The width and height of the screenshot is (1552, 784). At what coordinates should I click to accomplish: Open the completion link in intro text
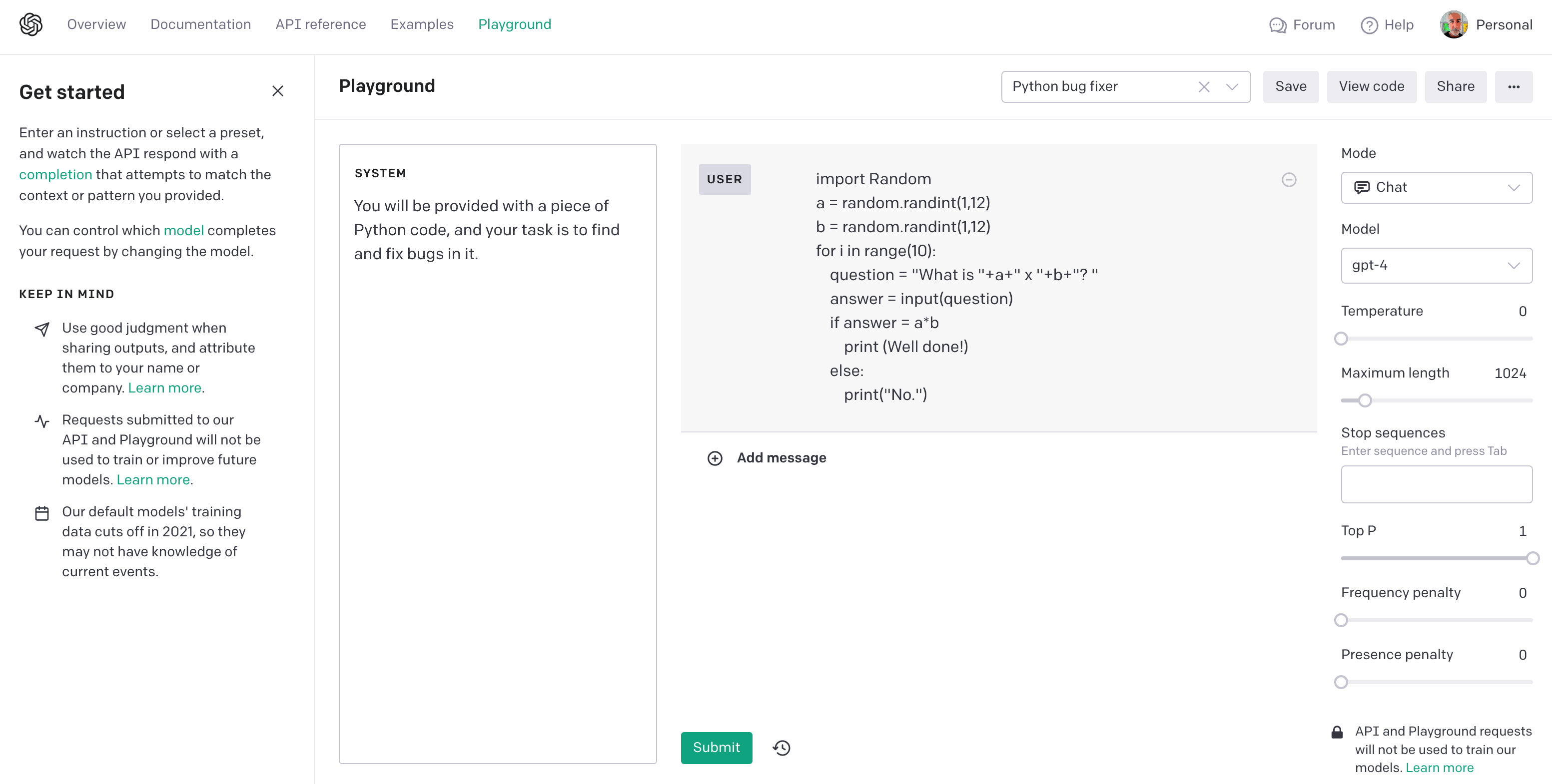coord(55,175)
